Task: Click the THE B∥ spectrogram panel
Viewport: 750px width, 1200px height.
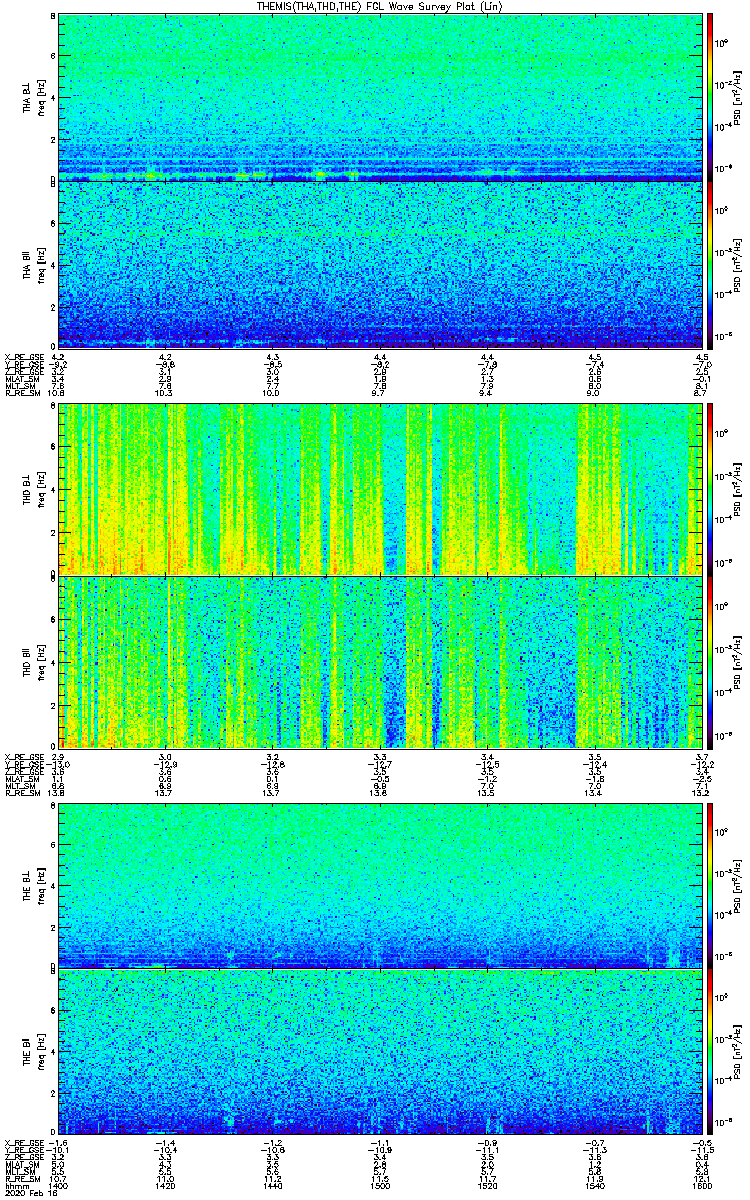Action: (x=381, y=1052)
